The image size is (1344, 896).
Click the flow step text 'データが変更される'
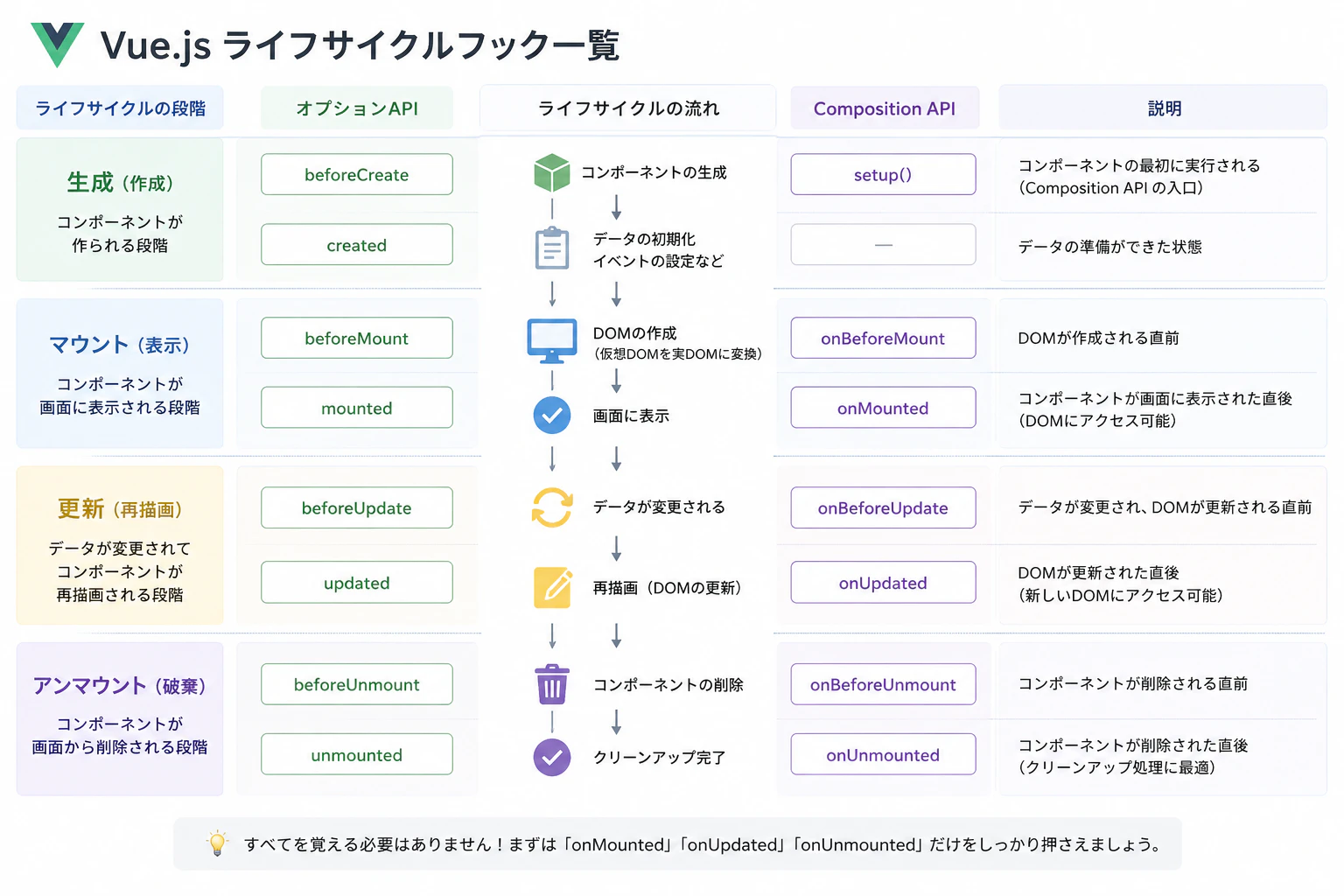pyautogui.click(x=659, y=507)
